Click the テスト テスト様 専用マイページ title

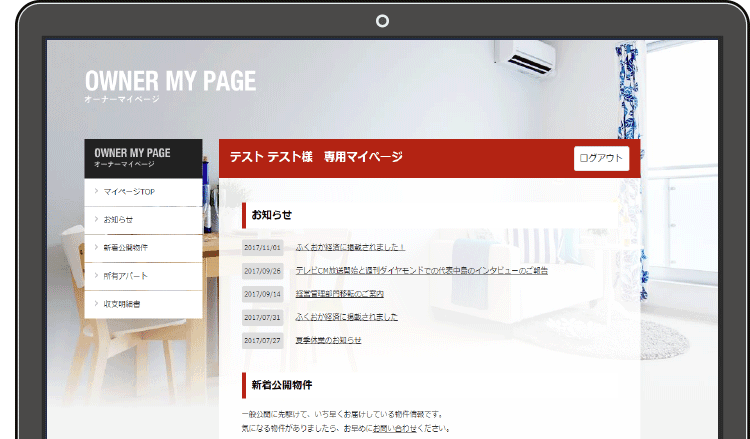point(316,157)
